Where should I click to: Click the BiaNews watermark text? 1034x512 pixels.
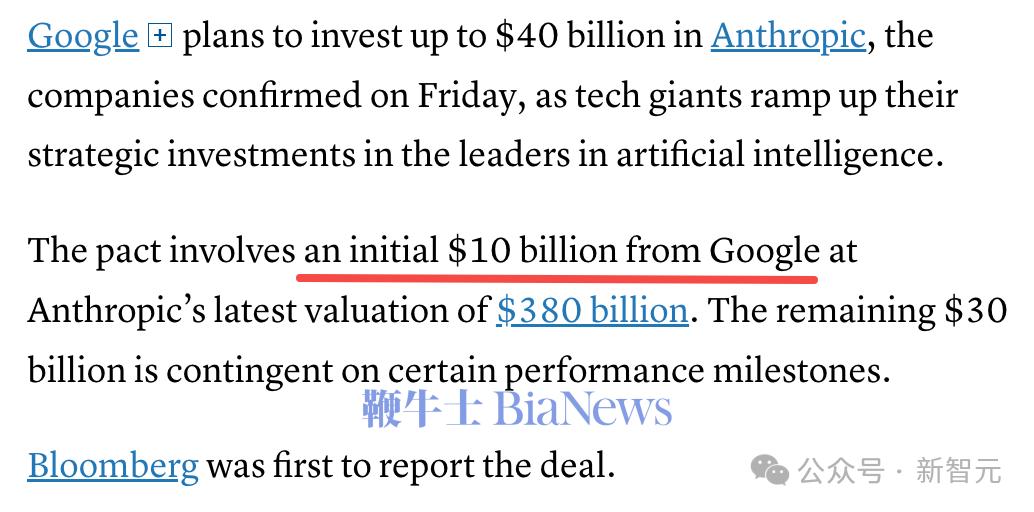[582, 409]
